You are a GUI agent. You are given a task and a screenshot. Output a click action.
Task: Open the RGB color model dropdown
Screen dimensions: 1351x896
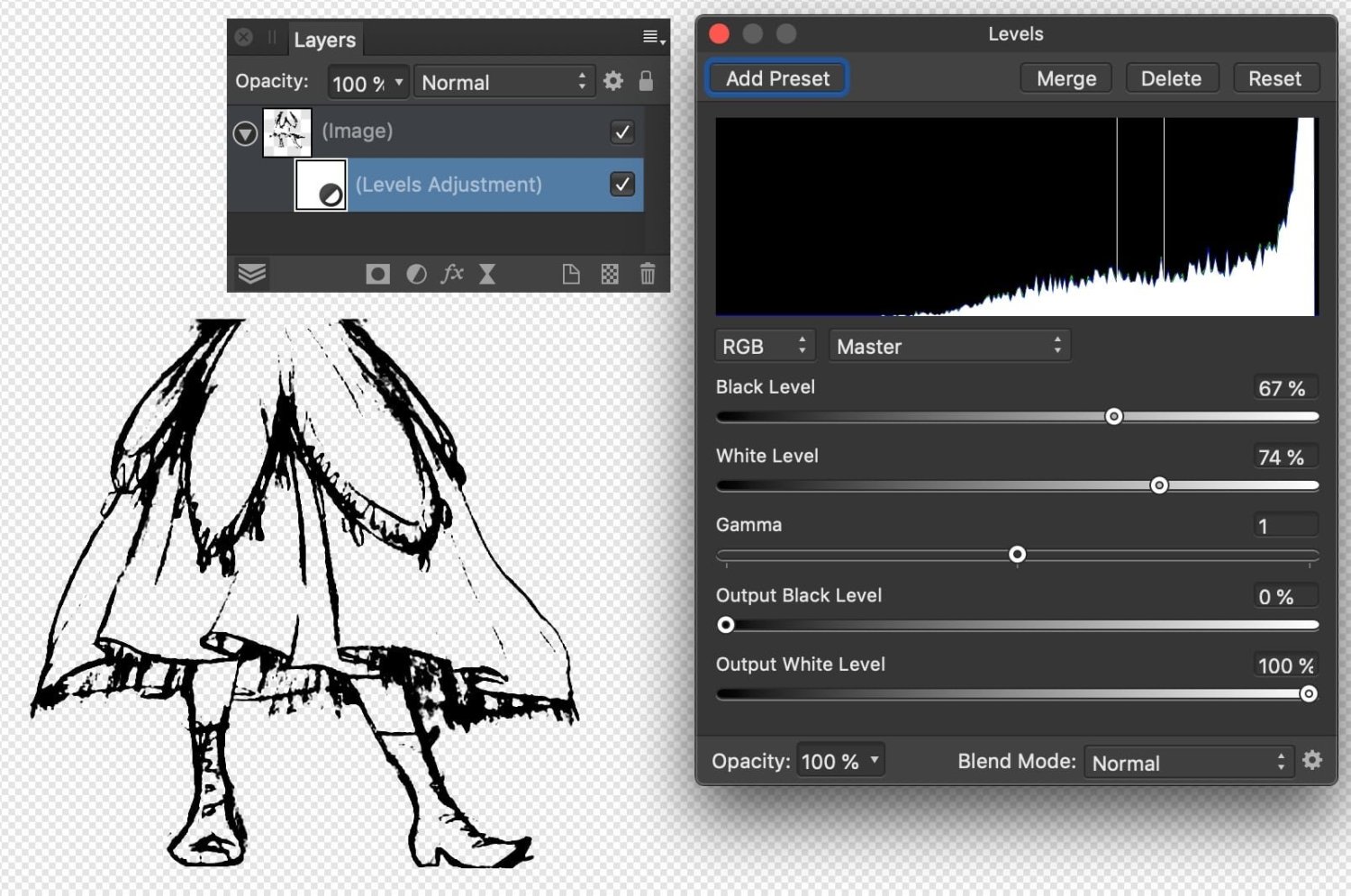(x=765, y=346)
